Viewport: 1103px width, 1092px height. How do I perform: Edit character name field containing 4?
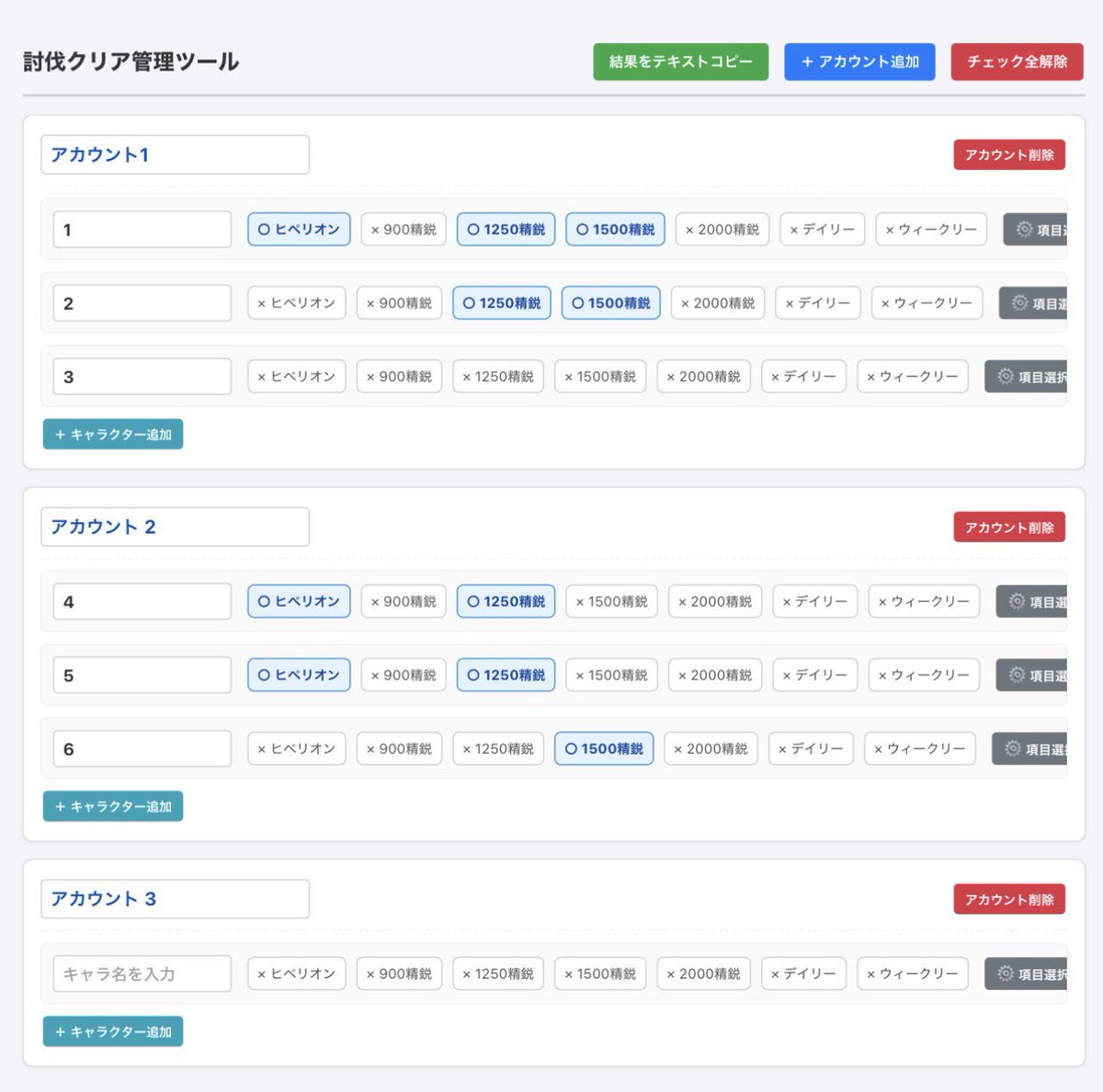pos(142,601)
